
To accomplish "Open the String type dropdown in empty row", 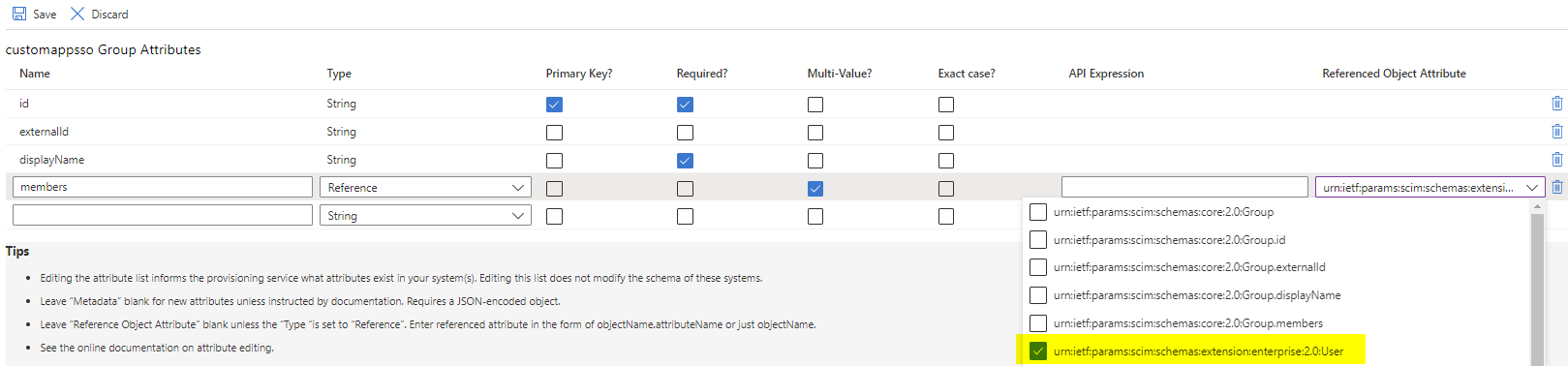I will coord(425,215).
